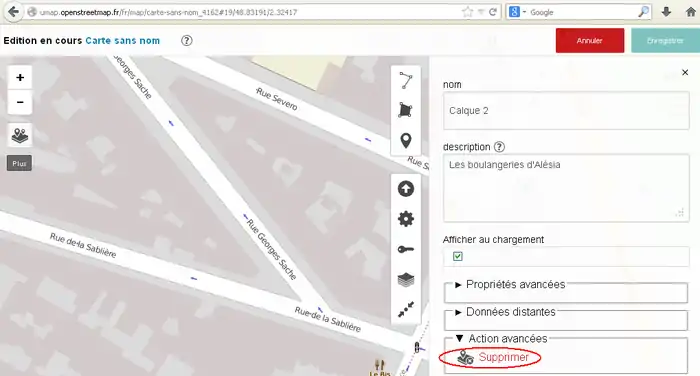This screenshot has height=376, width=700.
Task: Click the site identity globe icon in address bar
Action: point(32,12)
